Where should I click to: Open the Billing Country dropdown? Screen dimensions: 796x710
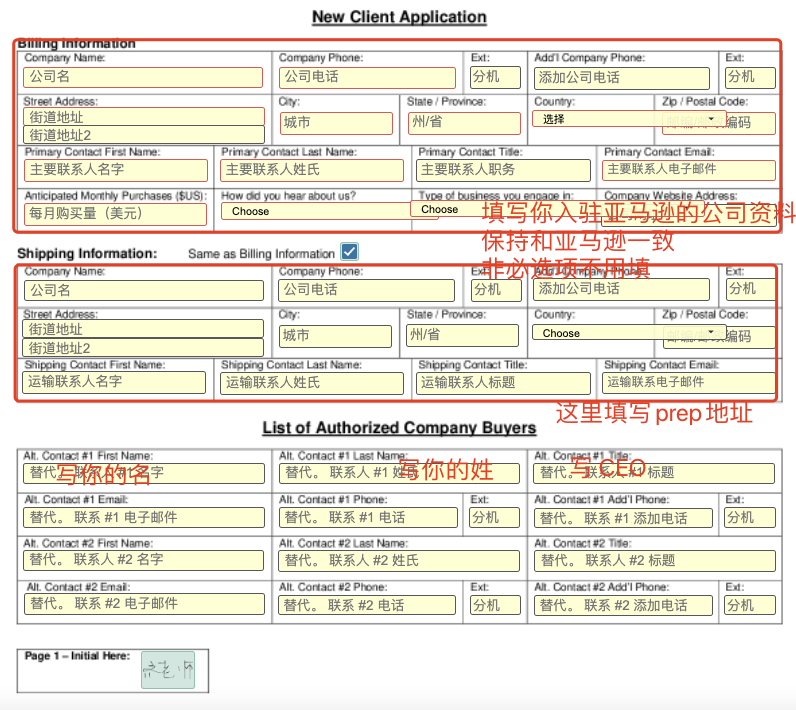coord(629,119)
